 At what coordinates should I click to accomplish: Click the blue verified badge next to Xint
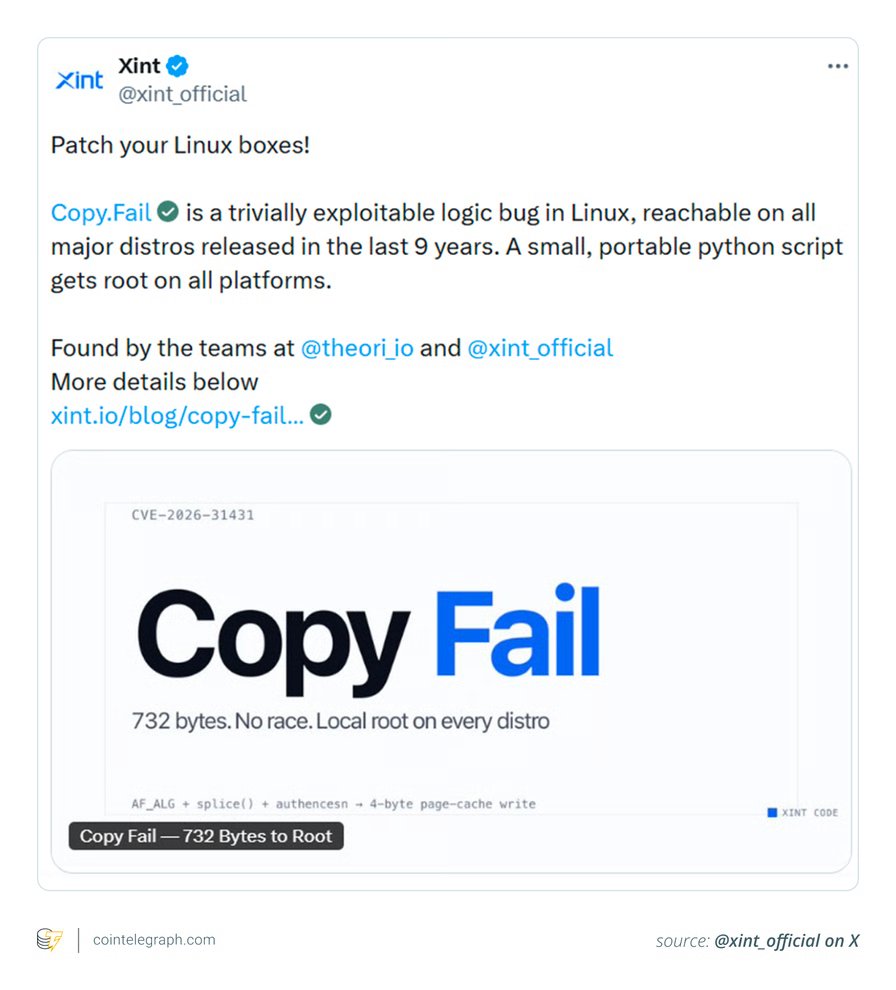click(177, 66)
